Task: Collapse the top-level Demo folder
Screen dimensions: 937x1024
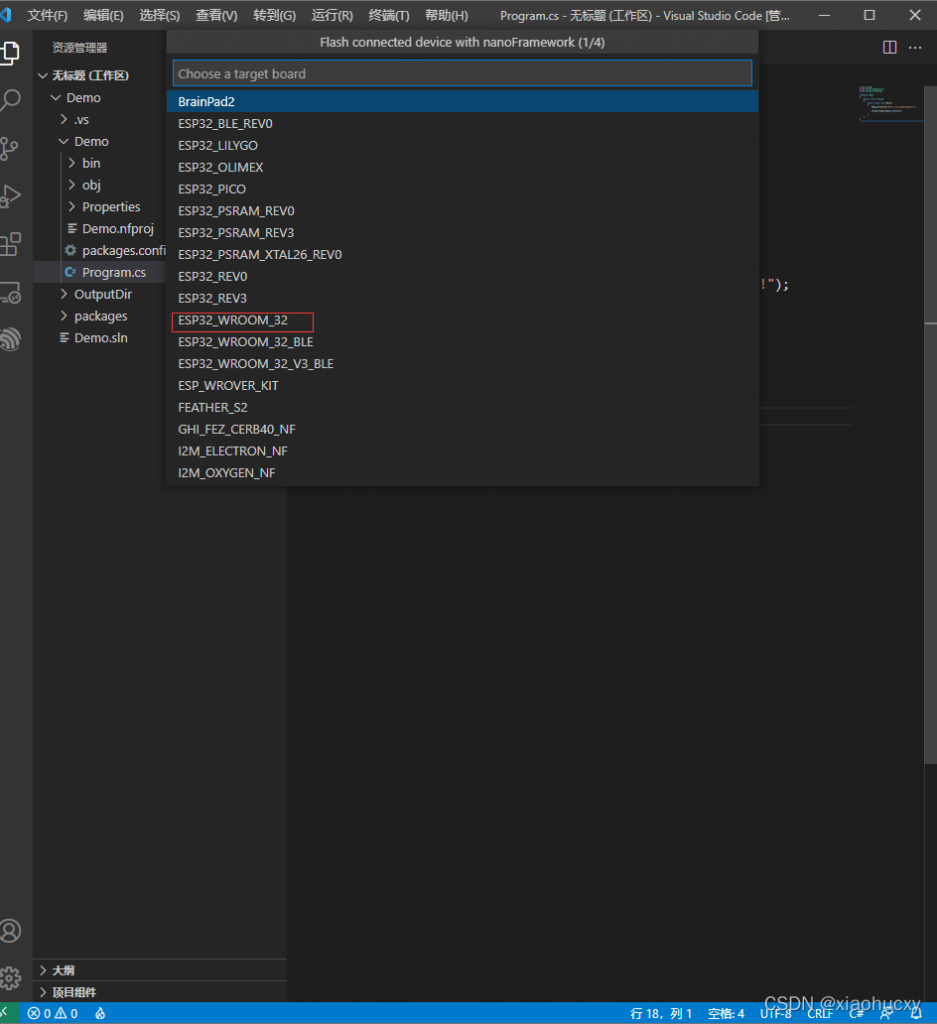Action: coord(56,98)
